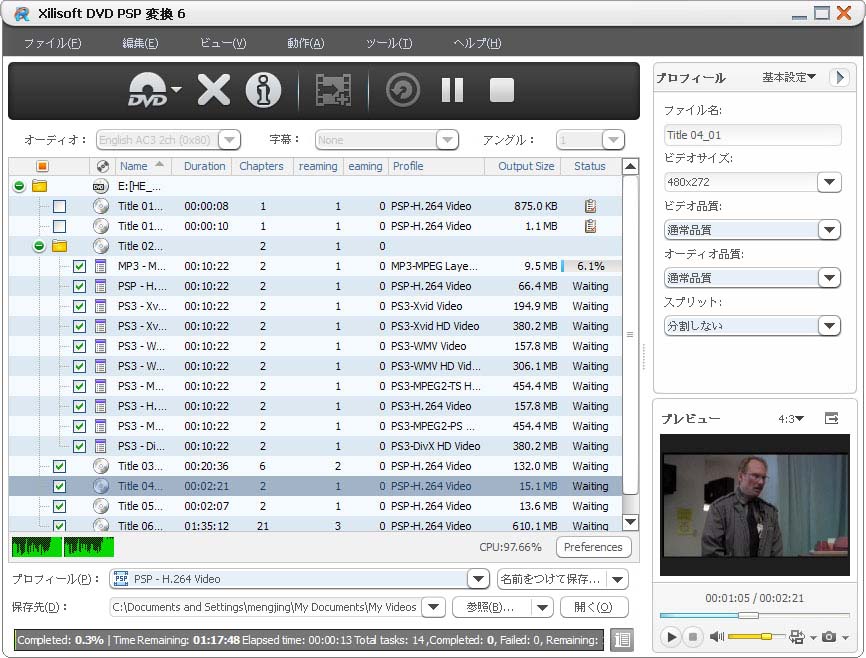Open the ツール(T) menu

(x=389, y=43)
